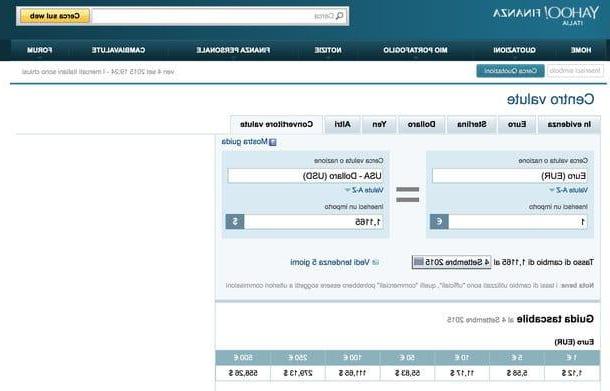The image size is (610, 391).
Task: Click the Yahoo Finanza Italia logo
Action: click(545, 16)
